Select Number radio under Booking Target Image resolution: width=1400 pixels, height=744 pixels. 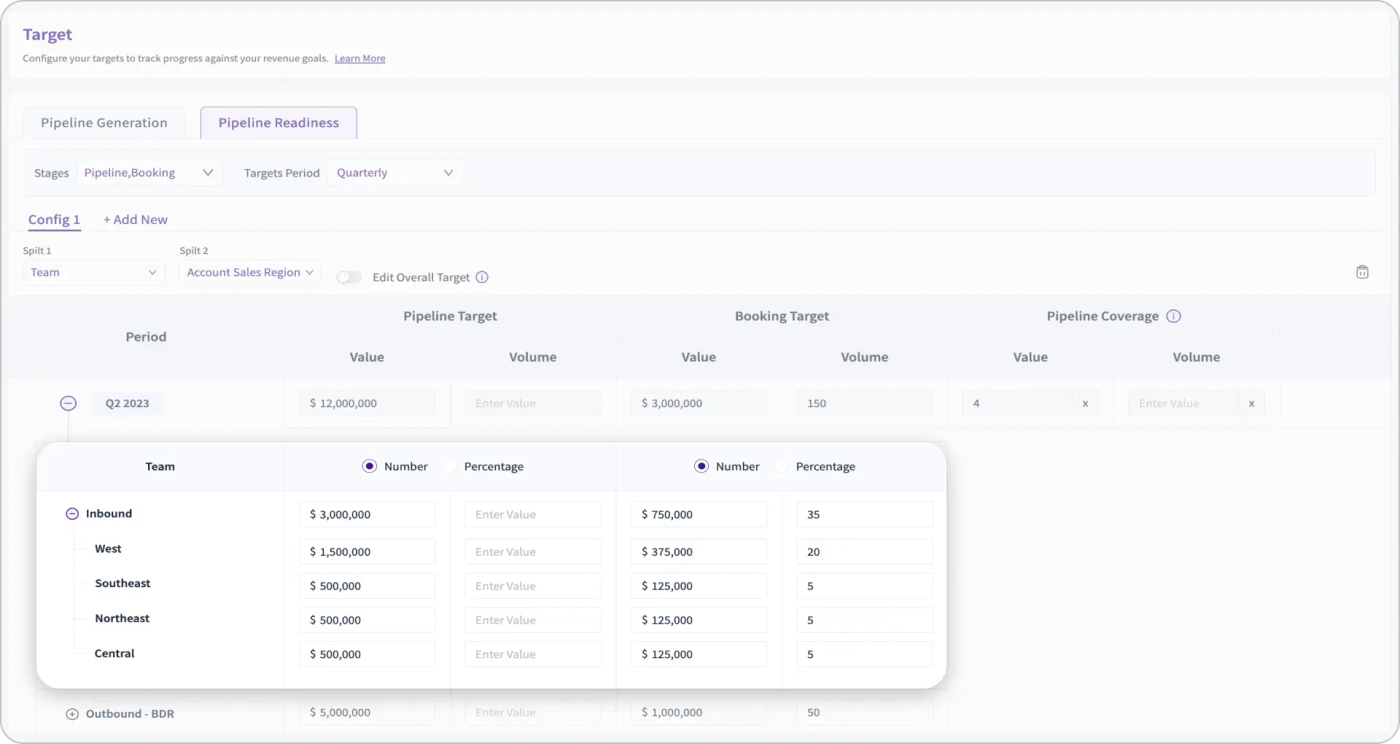tap(701, 466)
